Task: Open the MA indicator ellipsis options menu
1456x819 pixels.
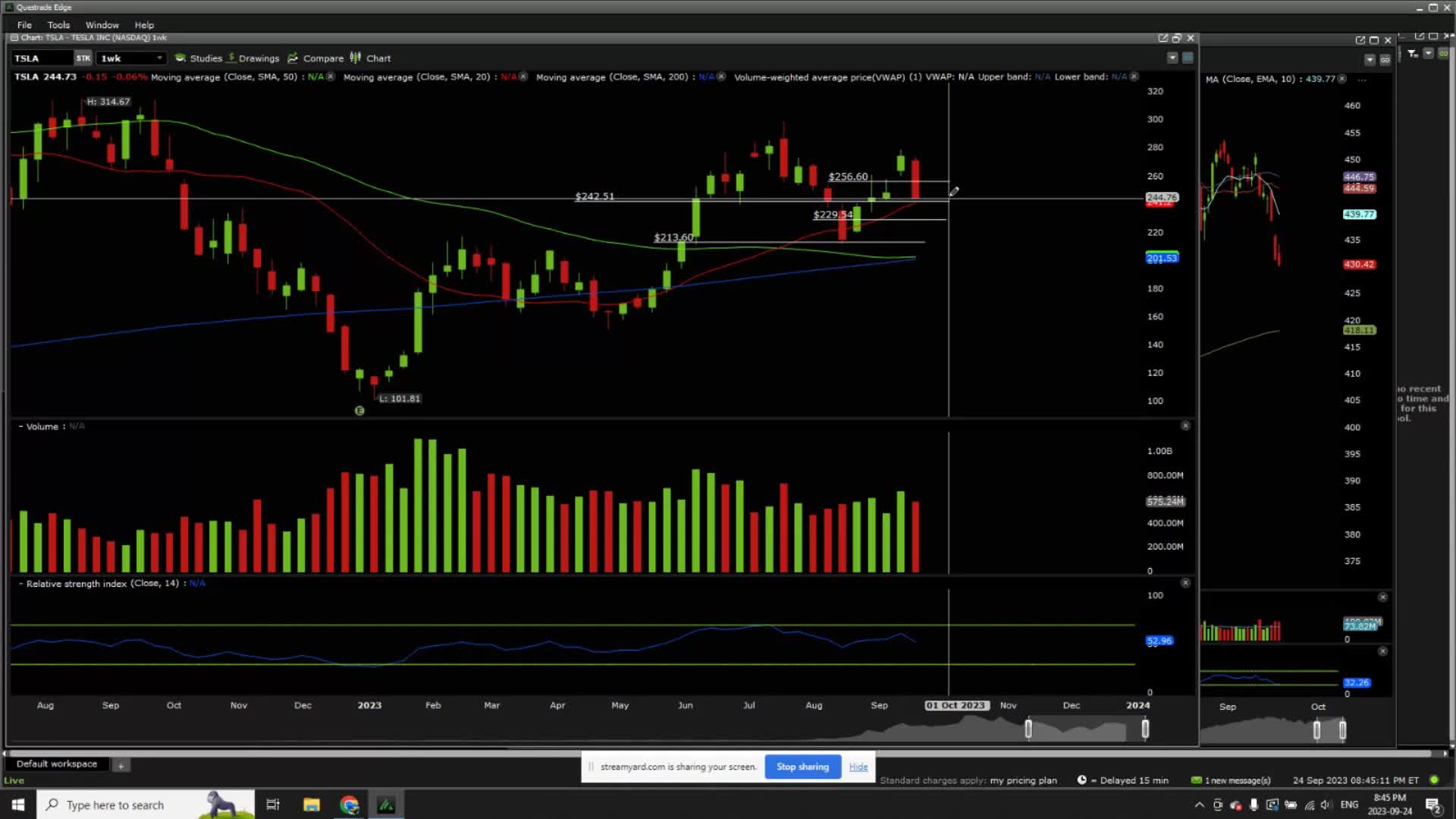Action: (1361, 78)
